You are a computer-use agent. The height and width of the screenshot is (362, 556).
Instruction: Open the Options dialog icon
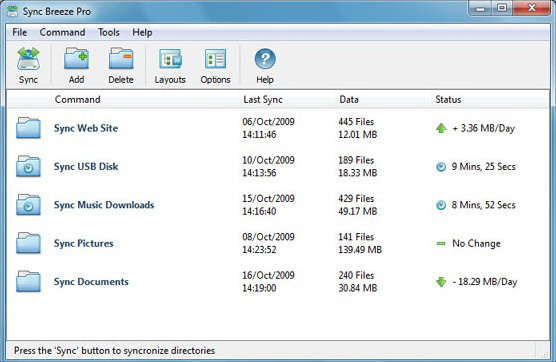click(215, 59)
